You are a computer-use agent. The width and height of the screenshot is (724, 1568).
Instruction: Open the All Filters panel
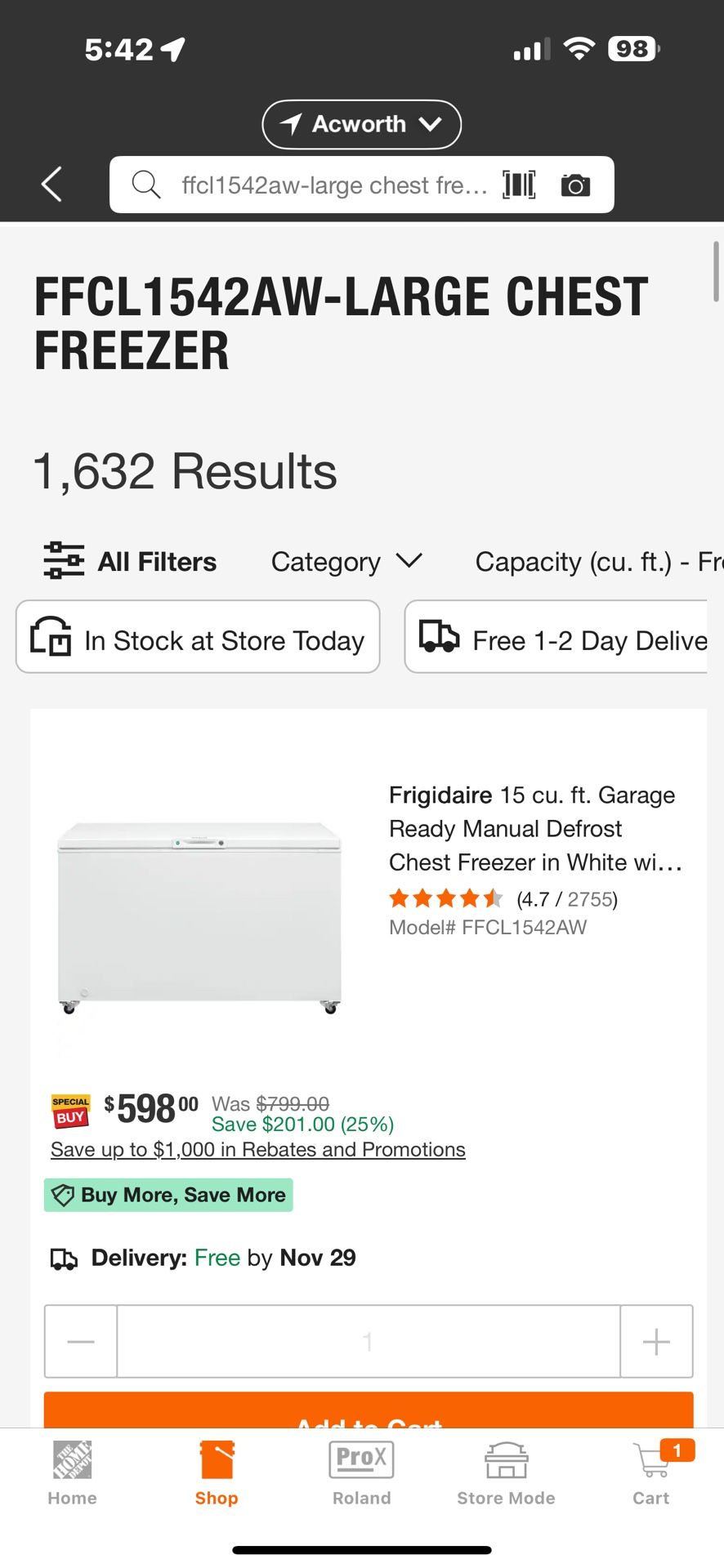click(129, 561)
